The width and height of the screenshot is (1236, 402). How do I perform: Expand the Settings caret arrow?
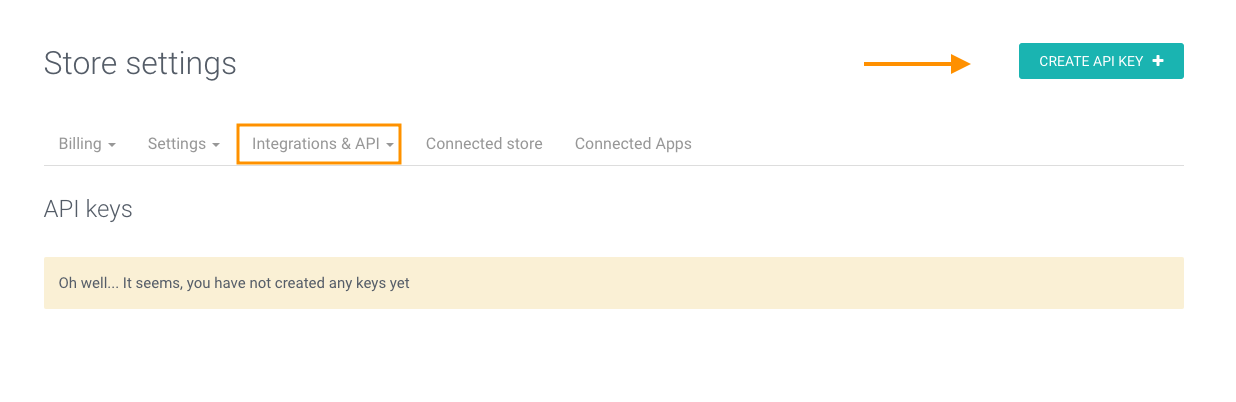[216, 145]
